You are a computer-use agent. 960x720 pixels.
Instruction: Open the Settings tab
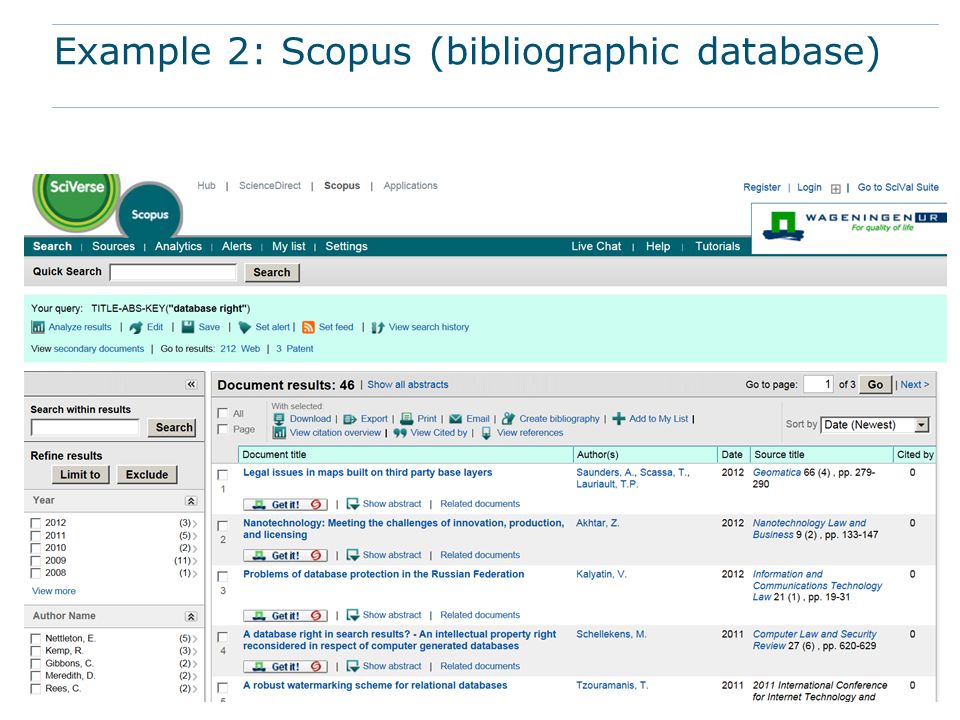tap(347, 246)
